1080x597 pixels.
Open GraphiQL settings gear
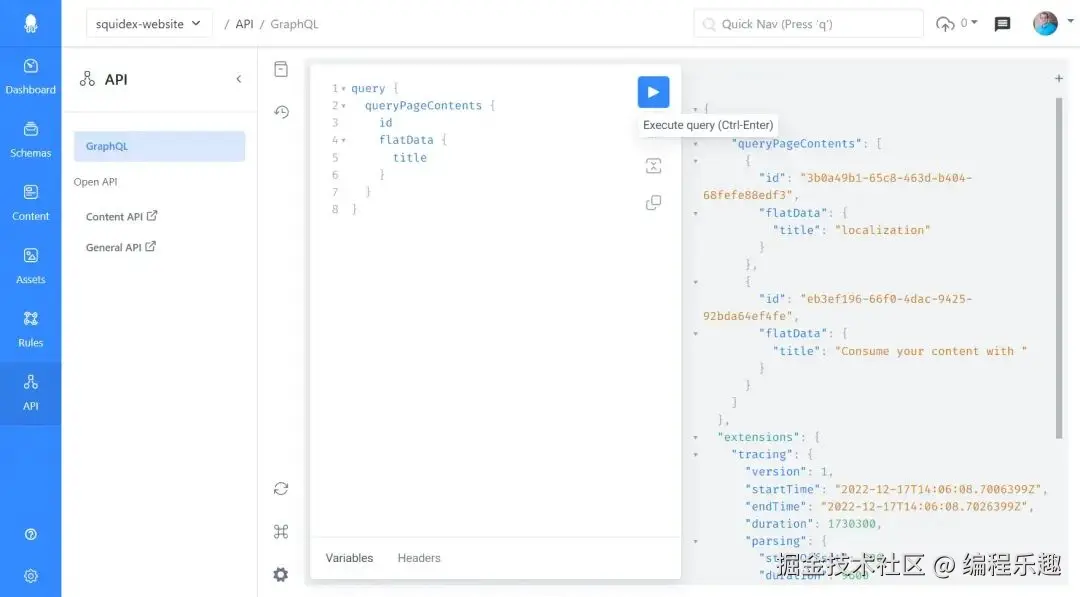point(281,574)
